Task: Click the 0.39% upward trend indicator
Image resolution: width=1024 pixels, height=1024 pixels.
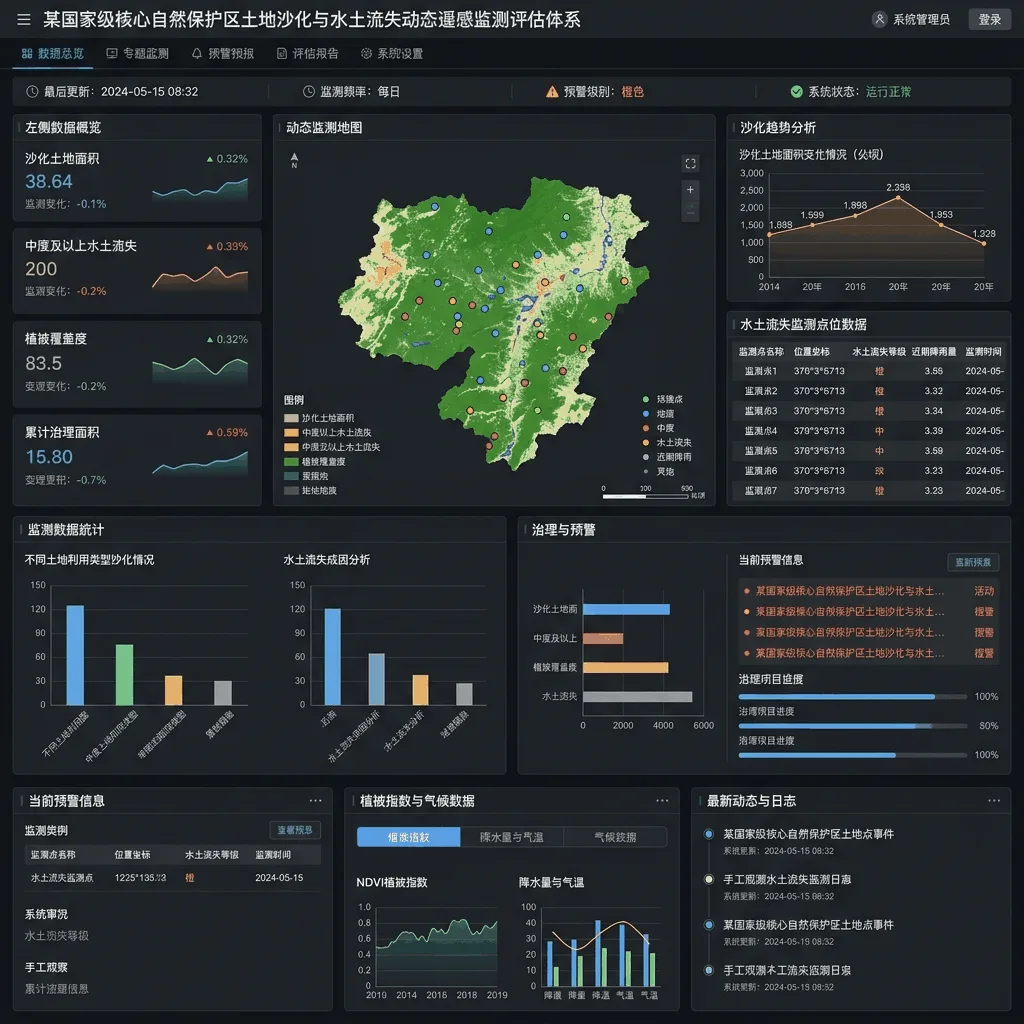Action: (227, 246)
